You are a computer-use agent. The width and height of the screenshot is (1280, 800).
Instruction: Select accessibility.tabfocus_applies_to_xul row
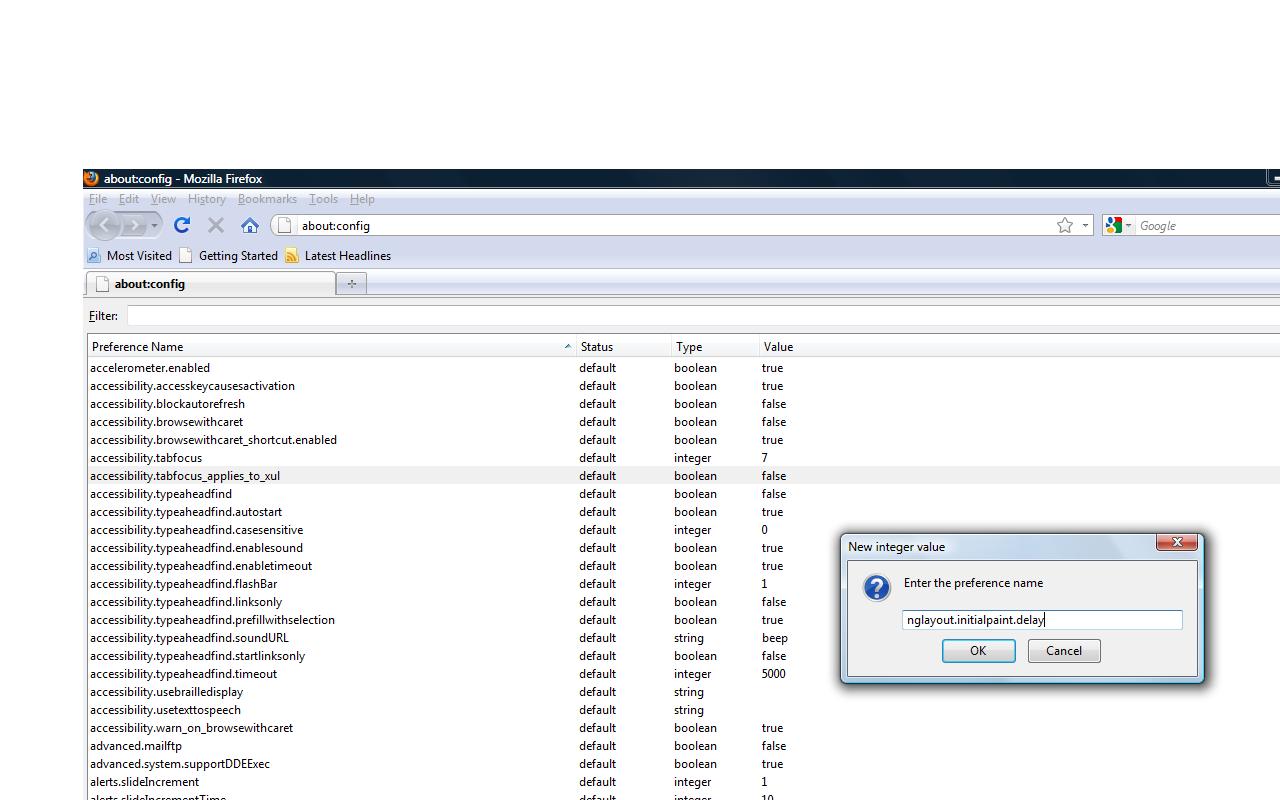coord(683,476)
